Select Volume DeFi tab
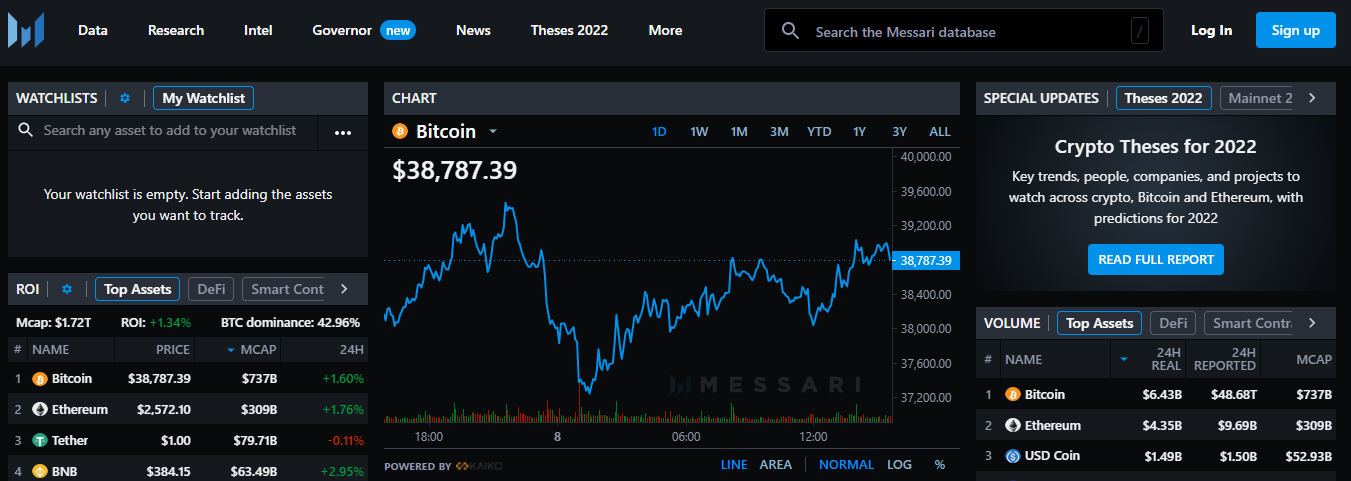This screenshot has height=481, width=1351. click(1172, 323)
